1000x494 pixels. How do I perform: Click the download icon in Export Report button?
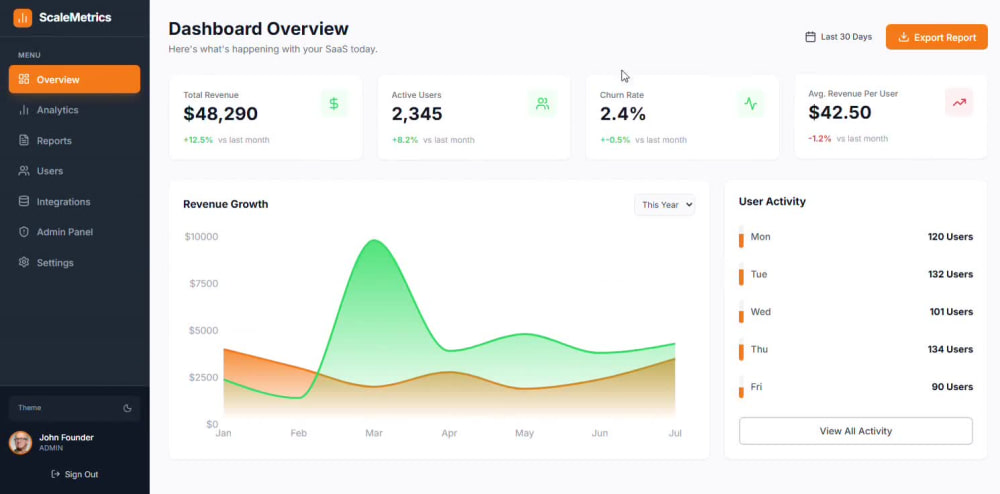[x=903, y=37]
